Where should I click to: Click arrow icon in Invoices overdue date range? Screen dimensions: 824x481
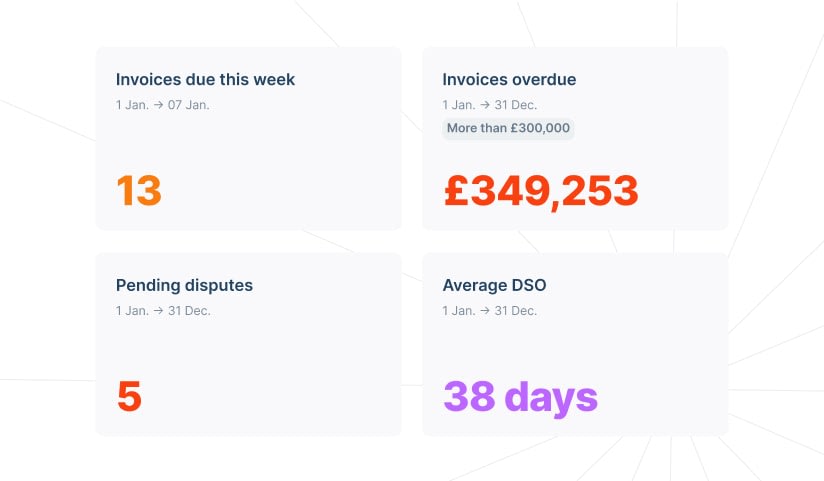tap(485, 105)
